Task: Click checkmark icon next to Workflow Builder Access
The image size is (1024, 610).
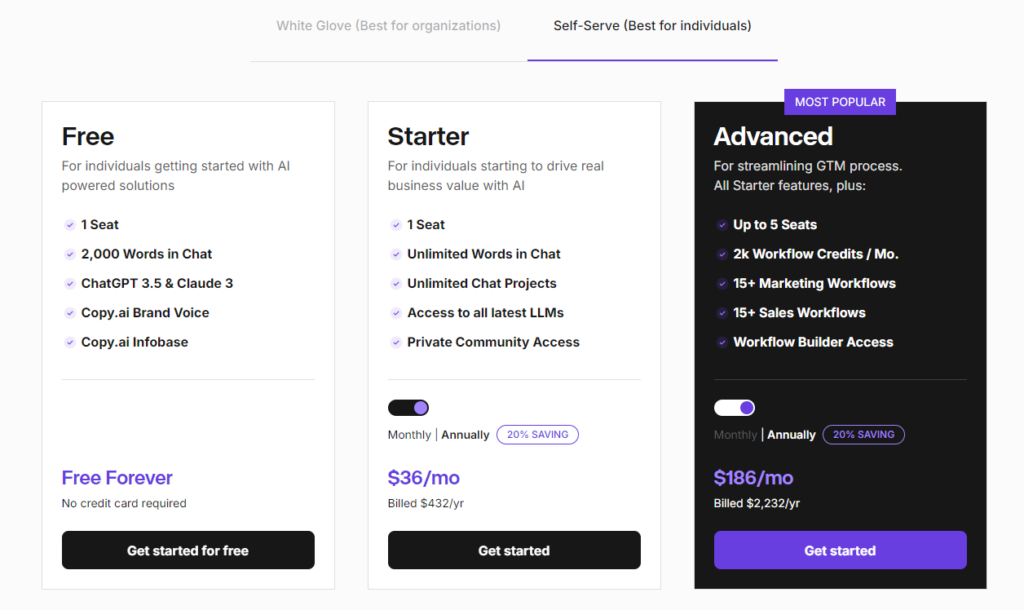Action: coord(721,342)
